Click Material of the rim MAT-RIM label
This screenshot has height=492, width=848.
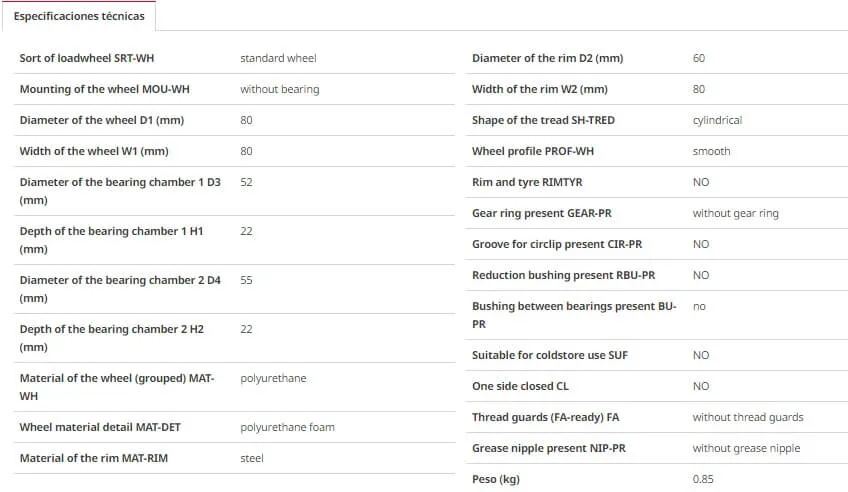coord(94,458)
